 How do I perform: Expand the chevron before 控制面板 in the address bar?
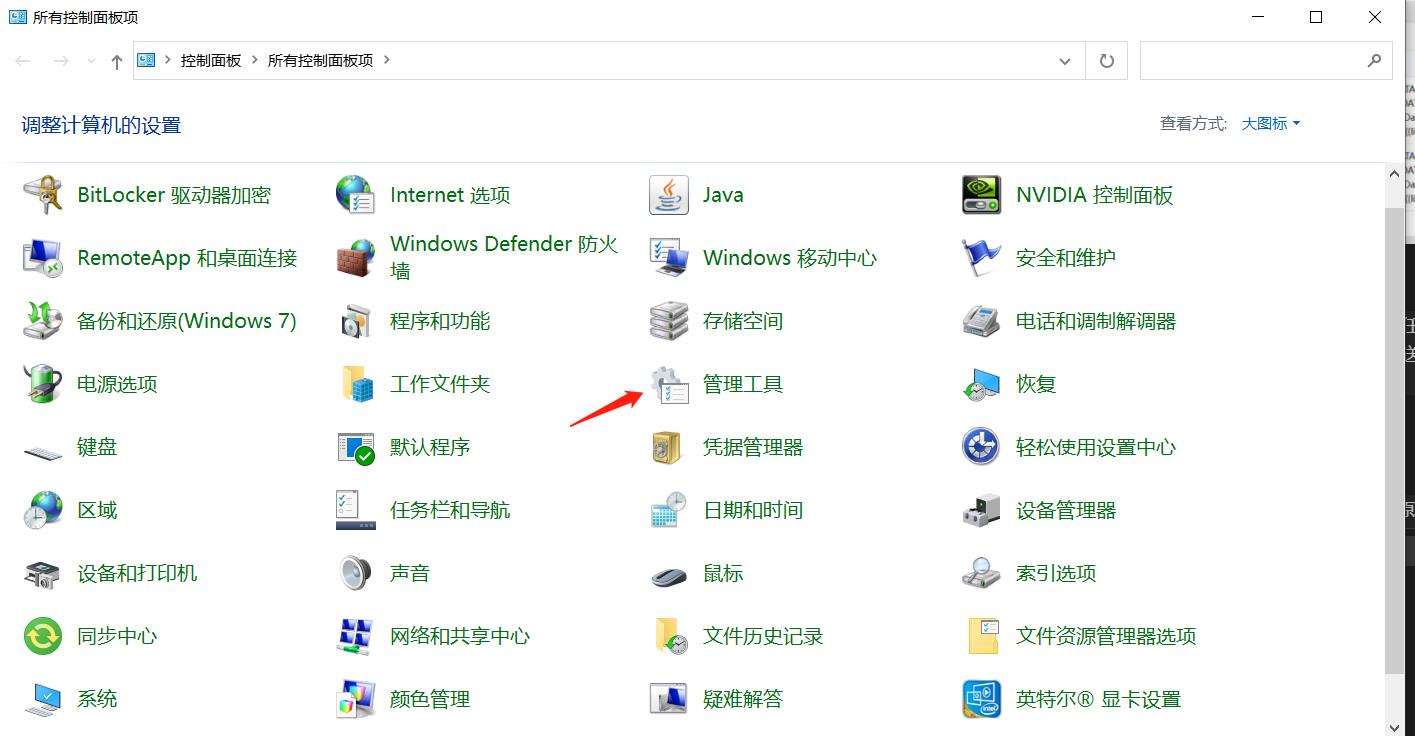168,60
